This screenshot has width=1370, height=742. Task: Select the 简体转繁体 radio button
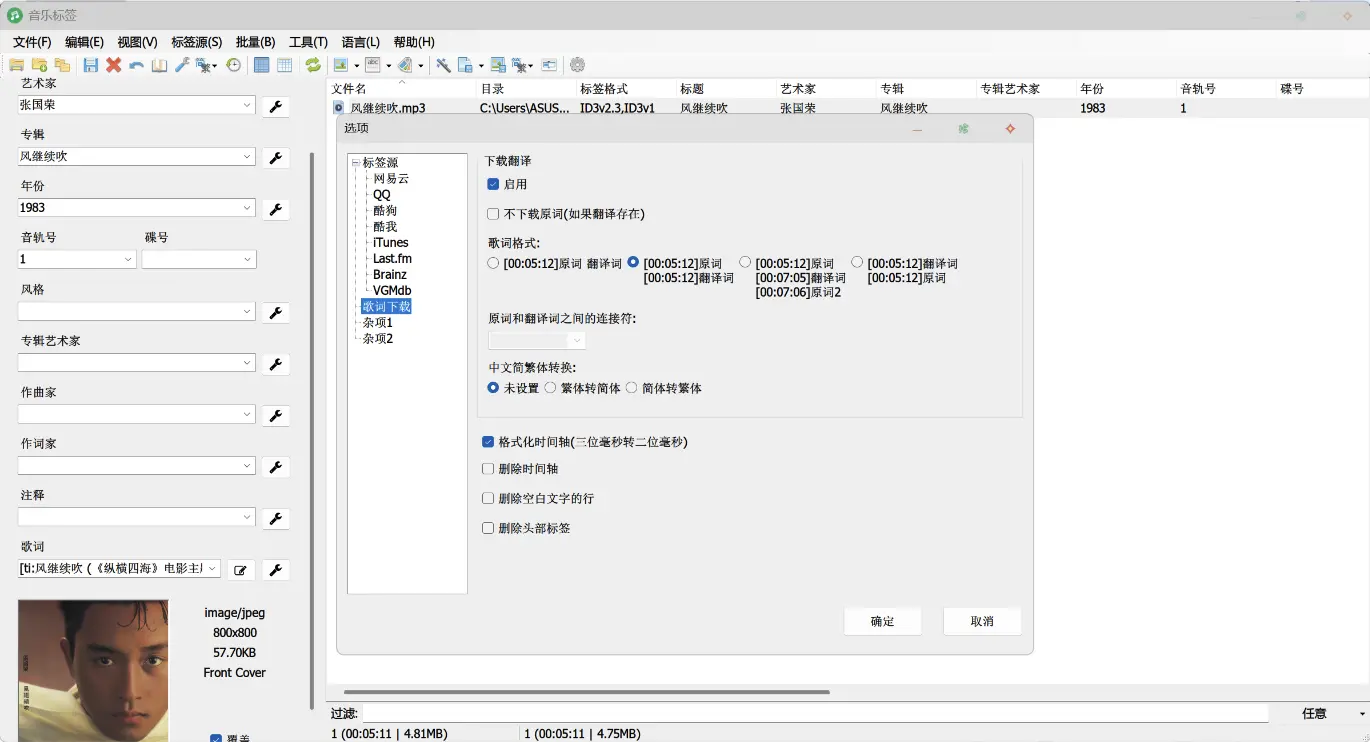coord(631,388)
